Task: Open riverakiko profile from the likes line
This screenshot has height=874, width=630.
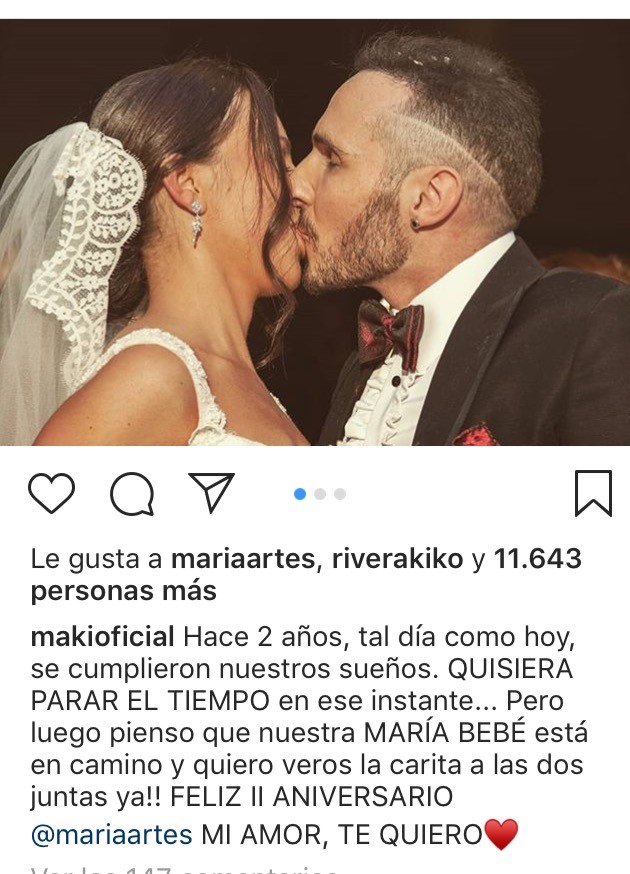Action: (x=398, y=559)
